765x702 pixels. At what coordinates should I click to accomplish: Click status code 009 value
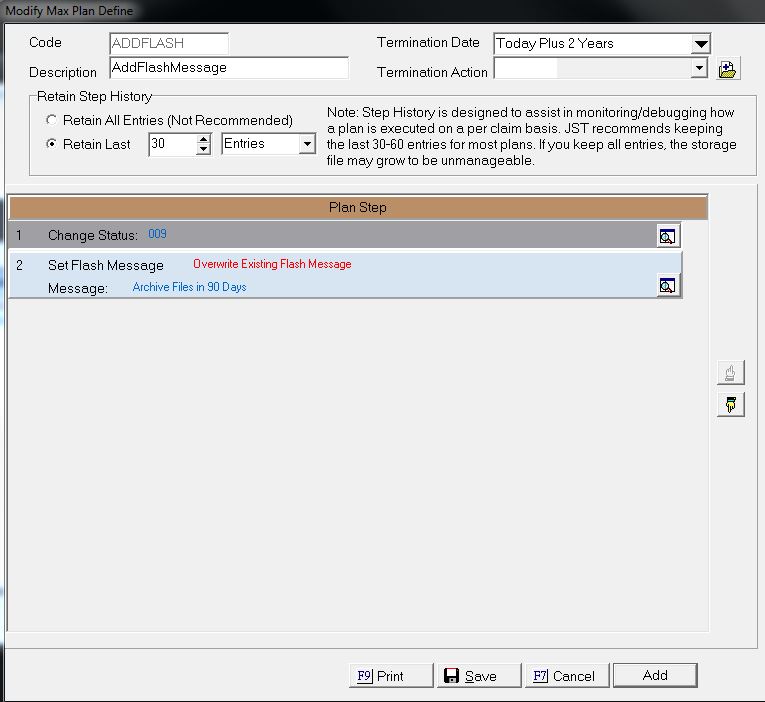coord(157,234)
